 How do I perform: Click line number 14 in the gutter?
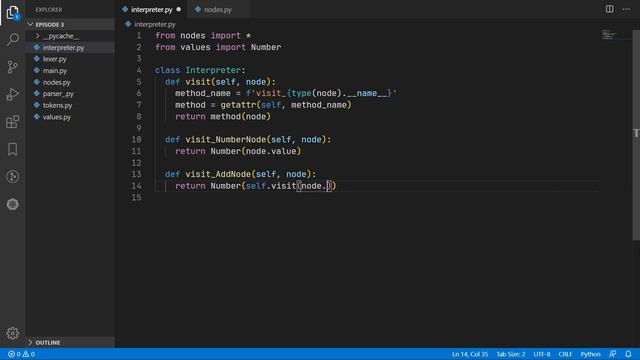click(136, 186)
